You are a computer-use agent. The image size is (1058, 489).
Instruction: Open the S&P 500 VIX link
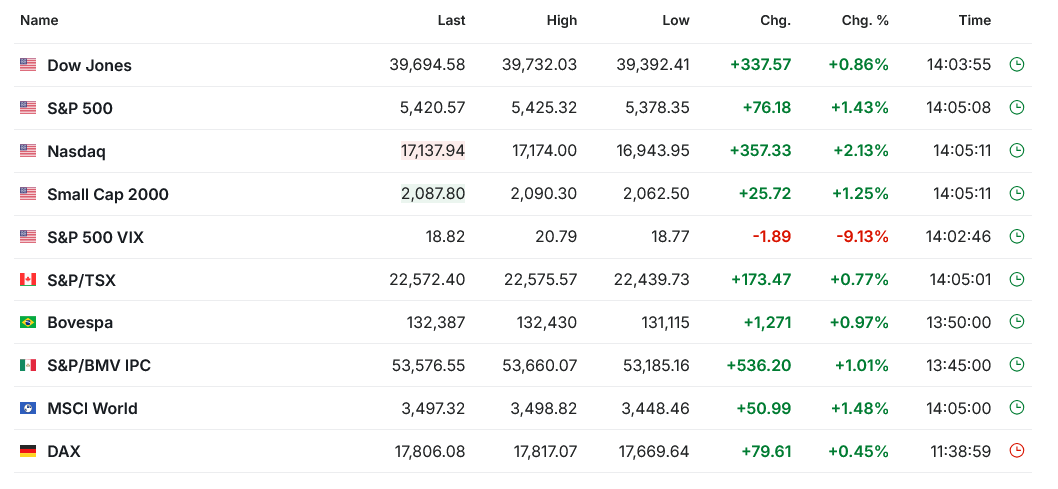coord(95,237)
